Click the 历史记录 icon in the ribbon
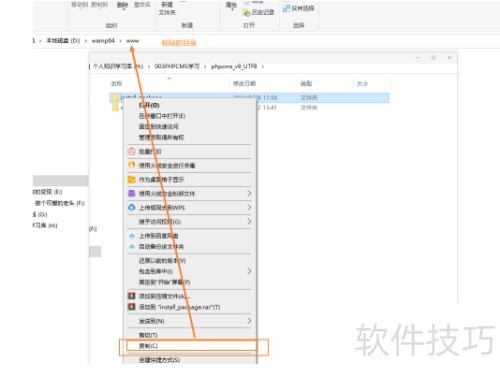The height and width of the screenshot is (377, 500). click(246, 13)
